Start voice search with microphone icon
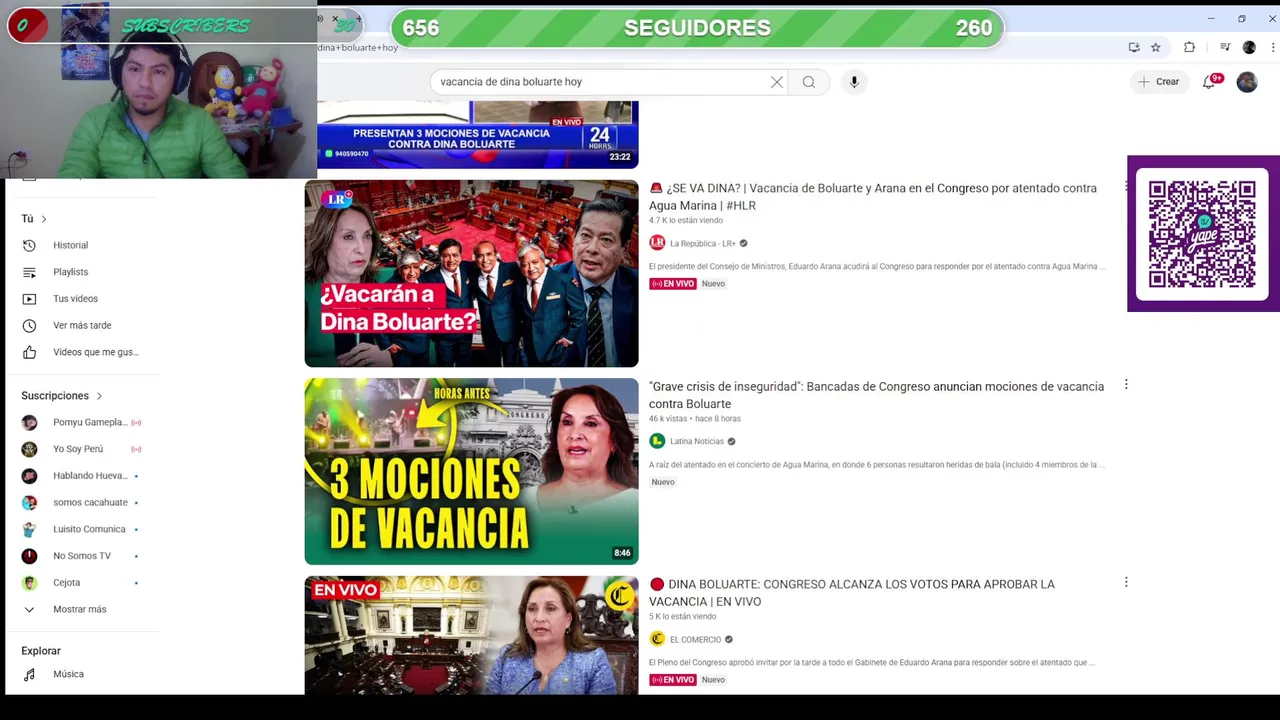Screen dimensions: 1280x720 [x=854, y=82]
